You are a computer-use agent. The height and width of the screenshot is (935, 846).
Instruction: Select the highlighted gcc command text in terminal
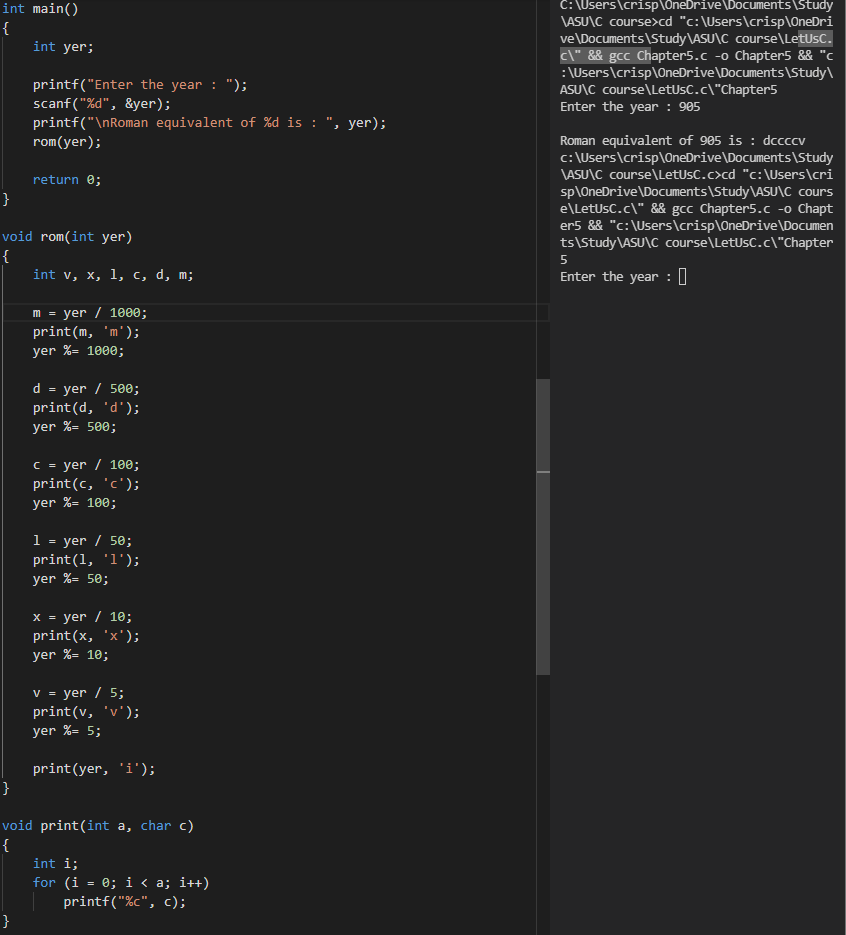[x=602, y=55]
